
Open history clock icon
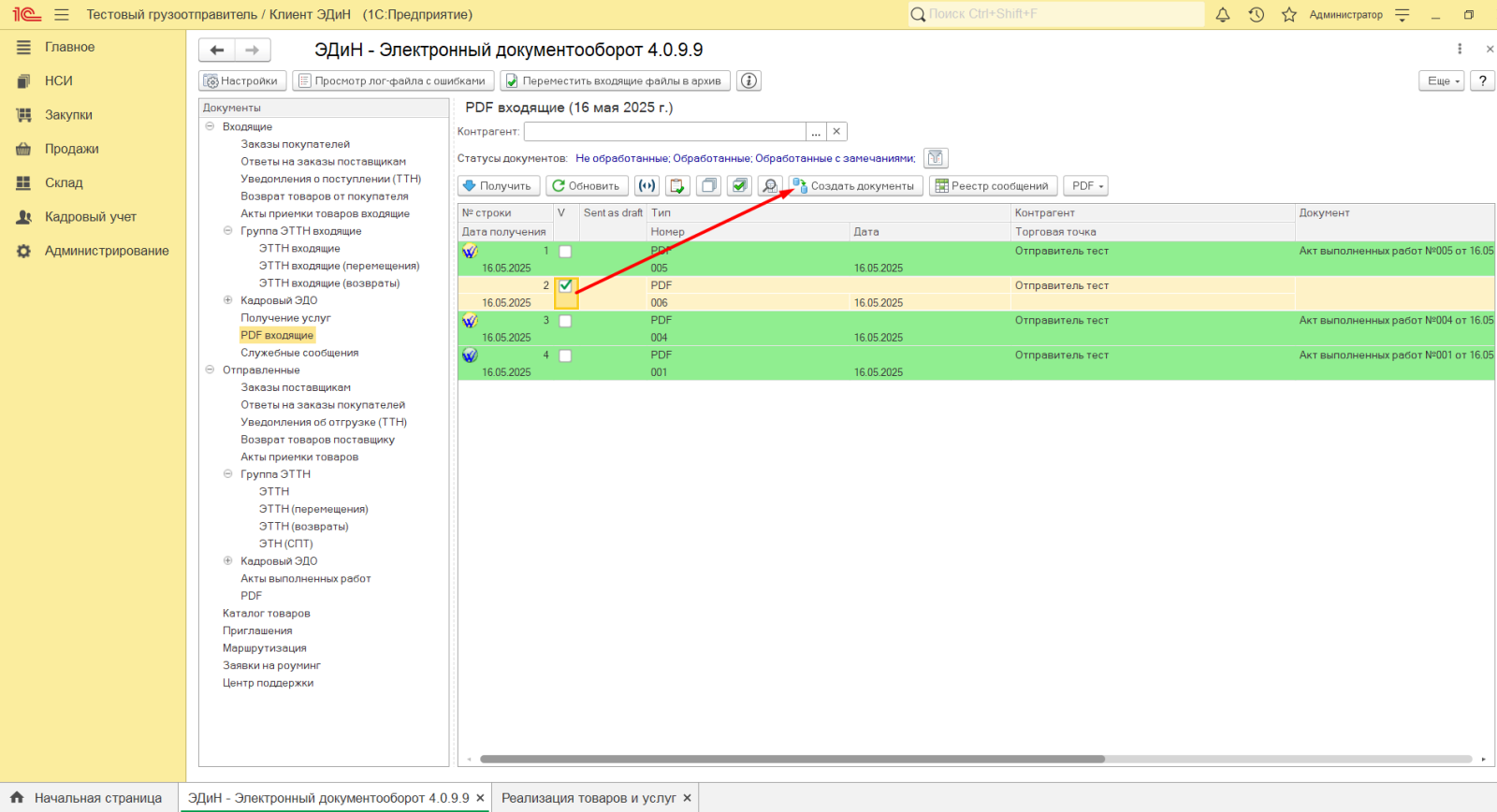pyautogui.click(x=1257, y=14)
